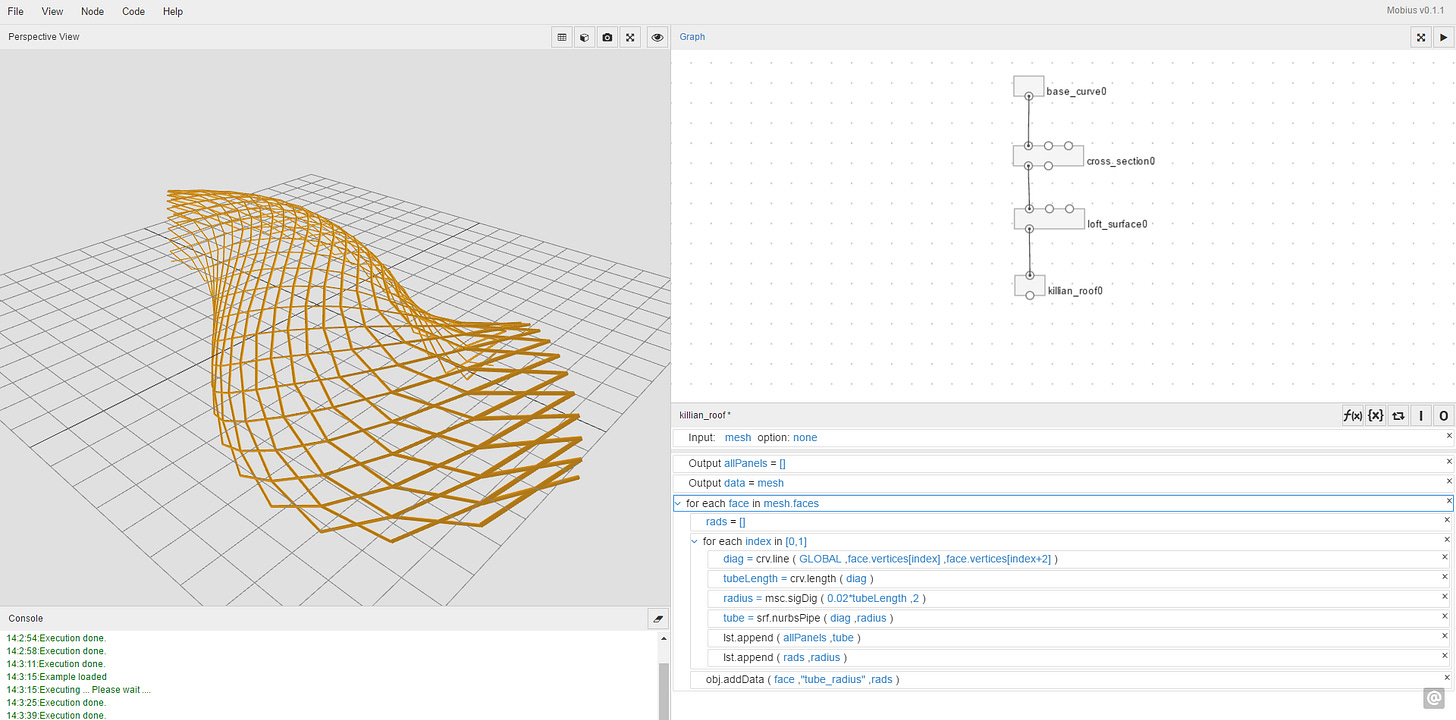Edit the allPanels output name
Image resolution: width=1456 pixels, height=720 pixels.
(x=746, y=464)
